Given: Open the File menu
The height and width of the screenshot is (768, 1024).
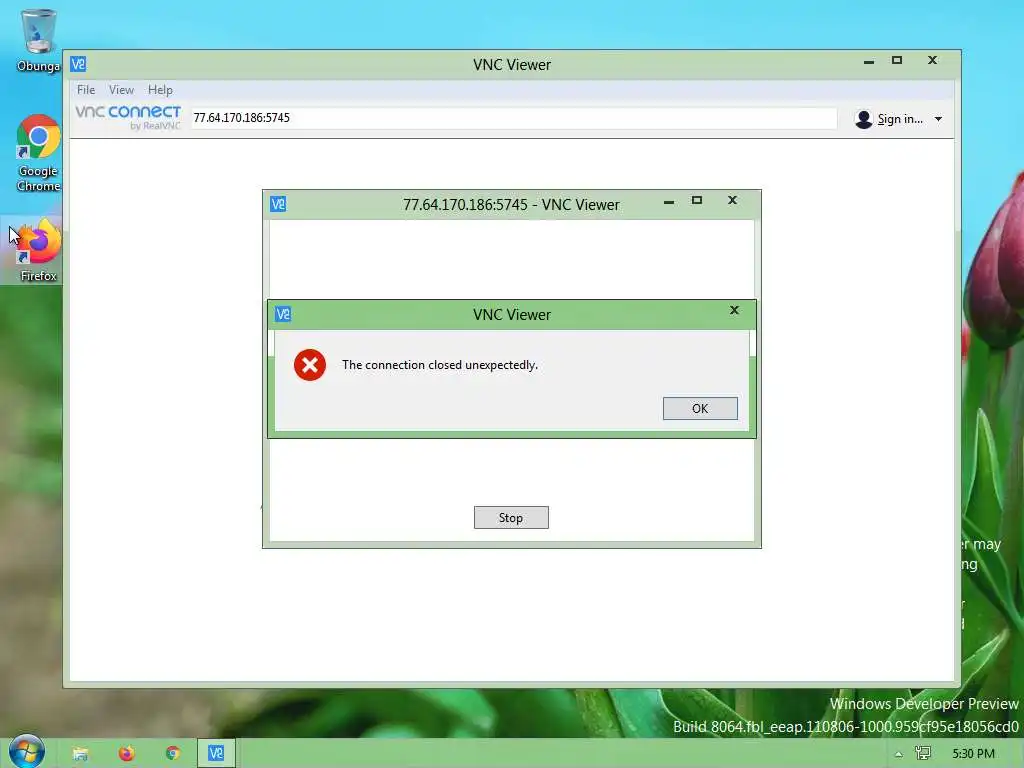Looking at the screenshot, I should (86, 89).
